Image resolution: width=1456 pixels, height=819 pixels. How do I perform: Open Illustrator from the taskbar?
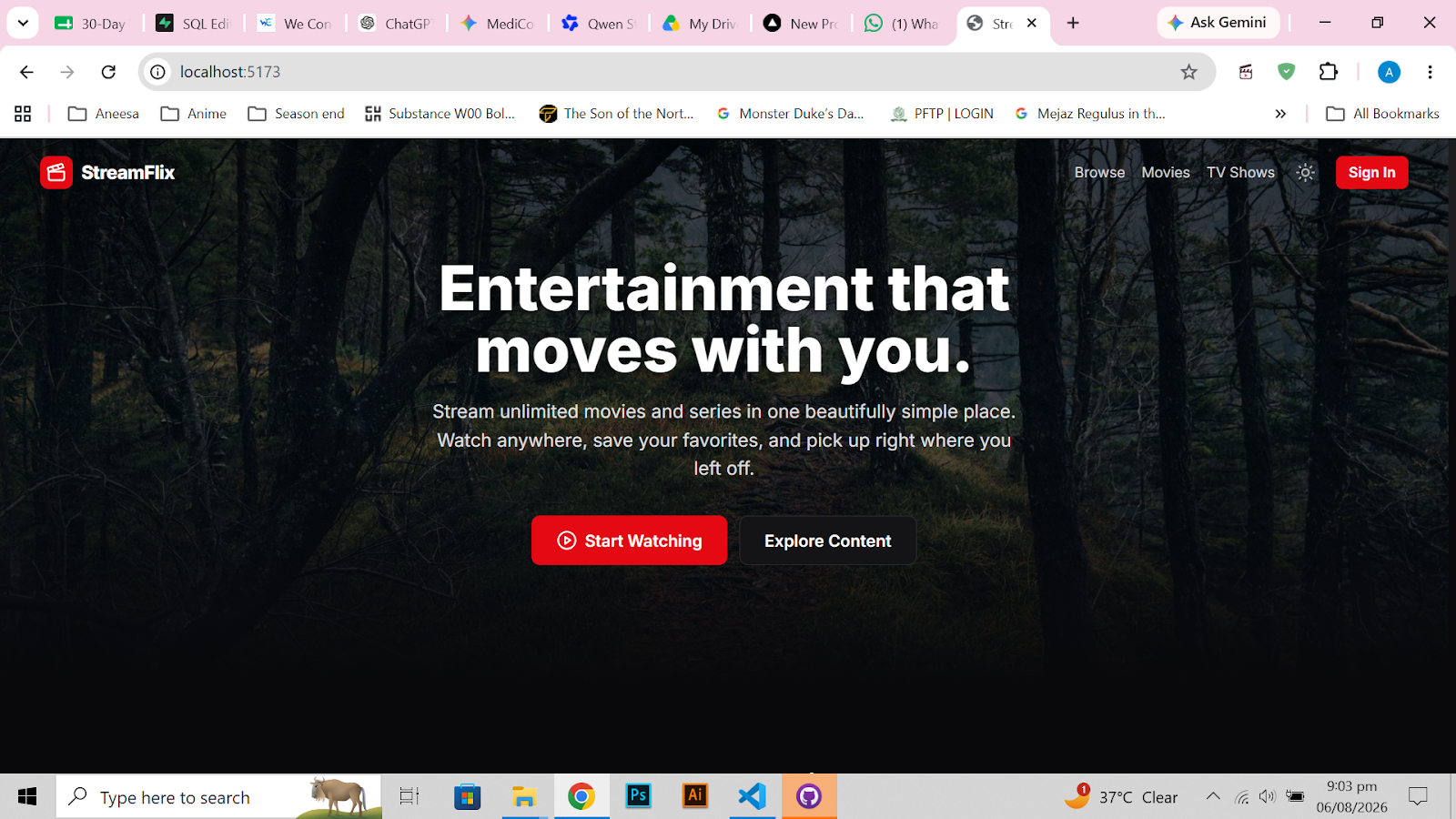[x=695, y=797]
